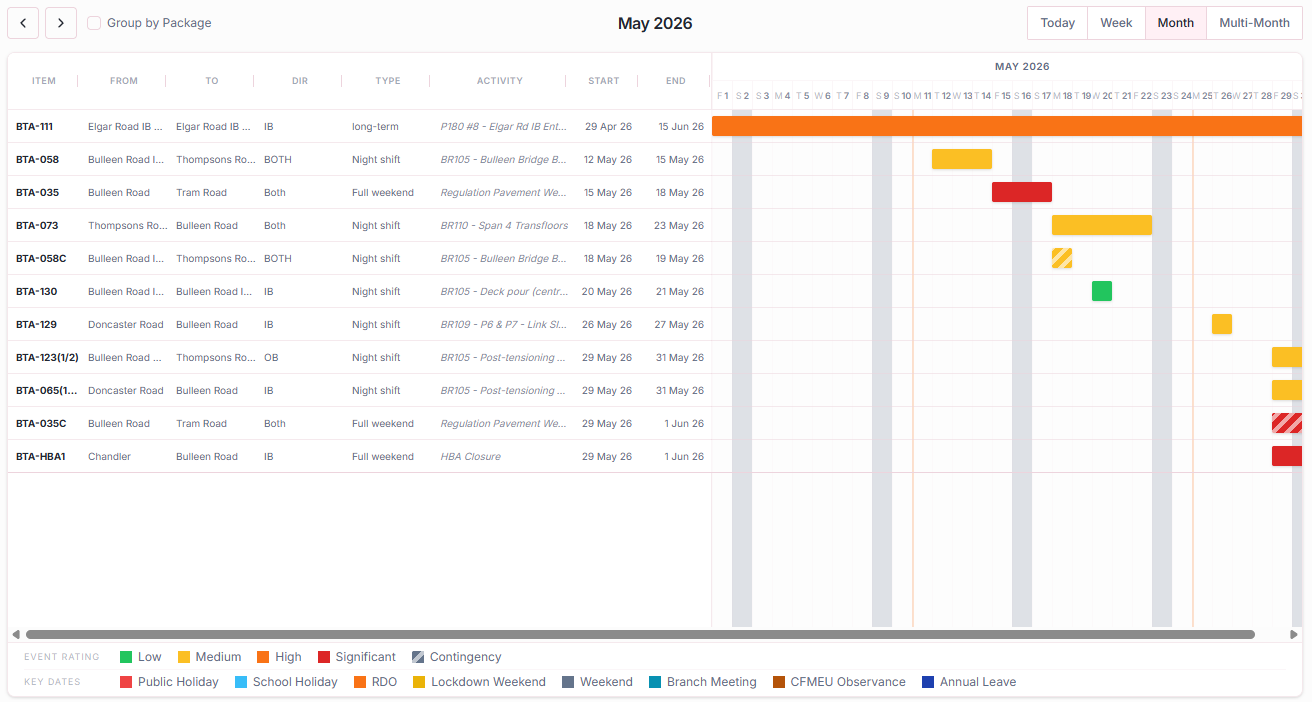Click the ITEM column header
Viewport: 1312px width, 702px height.
point(44,81)
